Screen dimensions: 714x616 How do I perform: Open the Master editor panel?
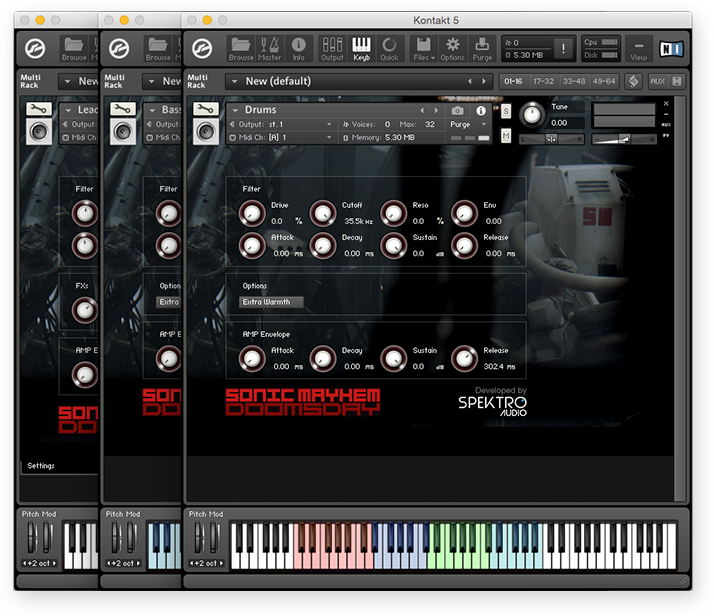pos(270,49)
